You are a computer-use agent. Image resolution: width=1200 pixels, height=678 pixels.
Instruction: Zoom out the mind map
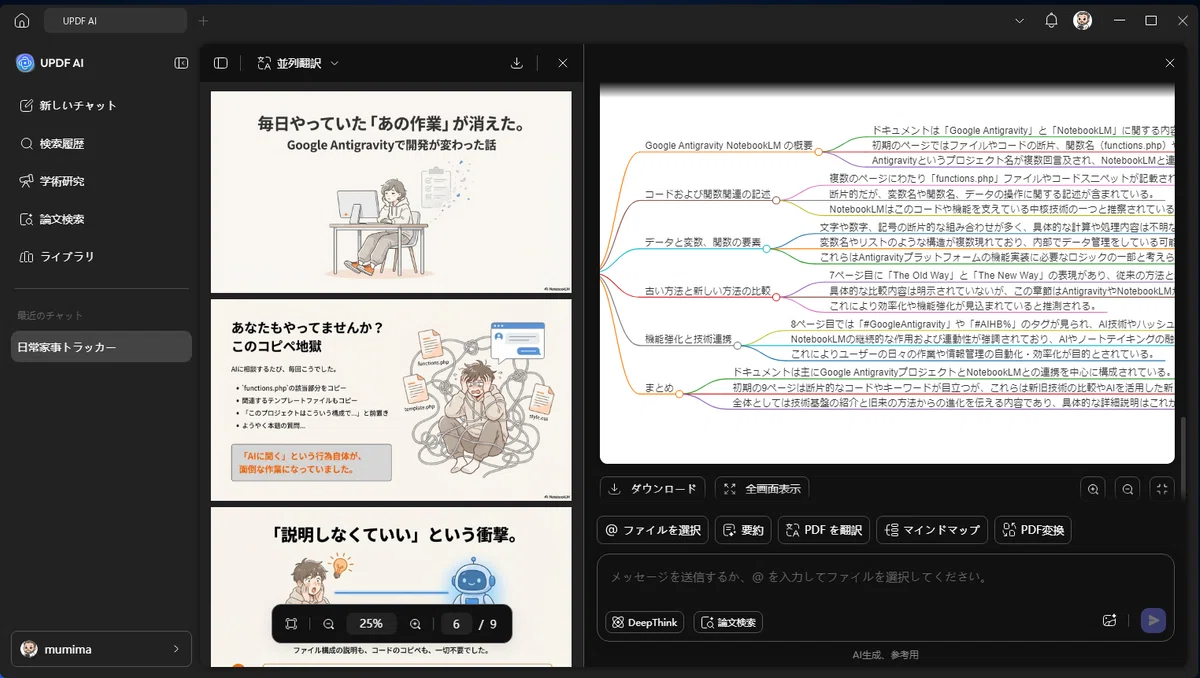[x=1128, y=489]
